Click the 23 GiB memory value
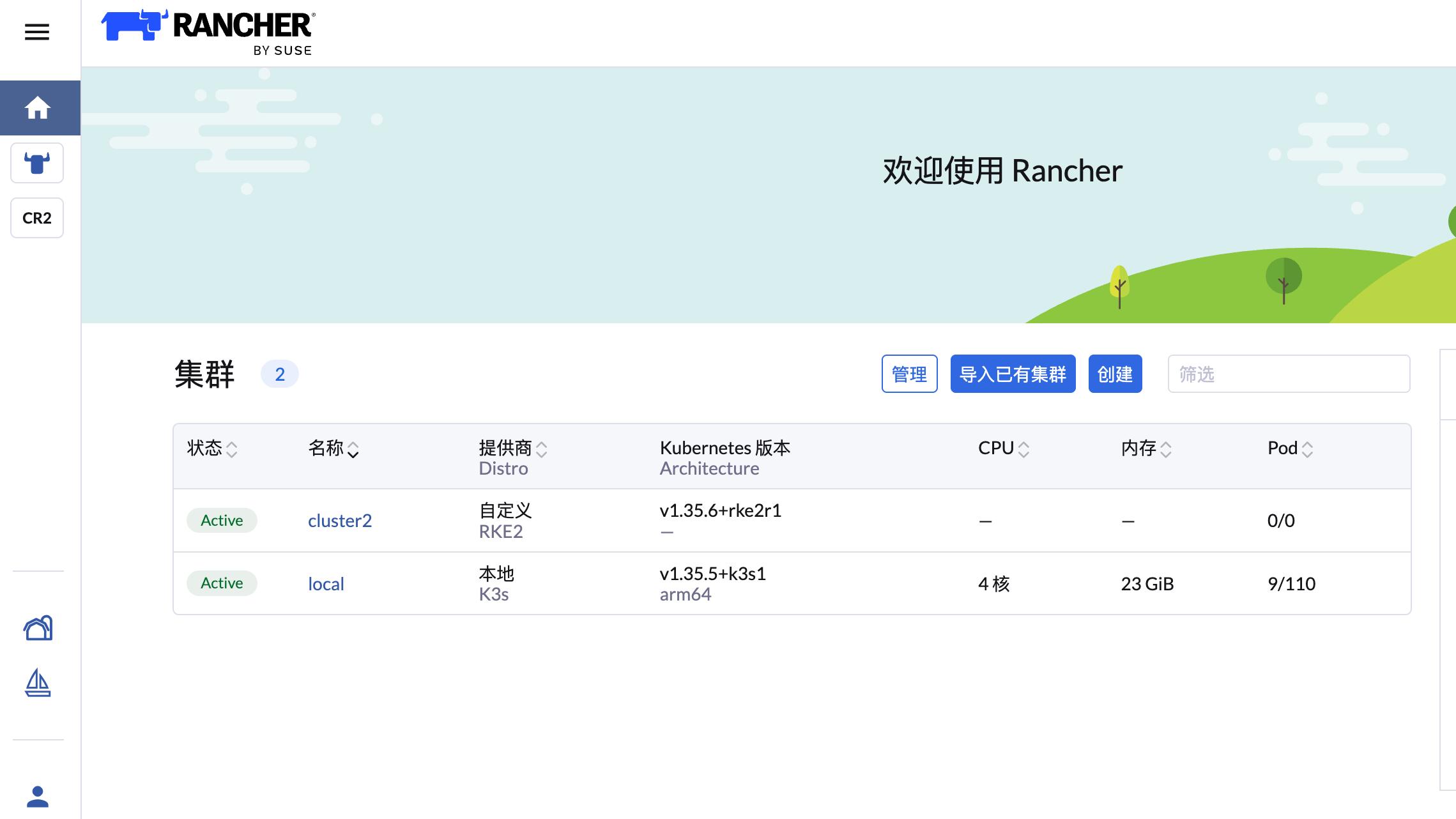This screenshot has width=1456, height=819. [x=1147, y=584]
